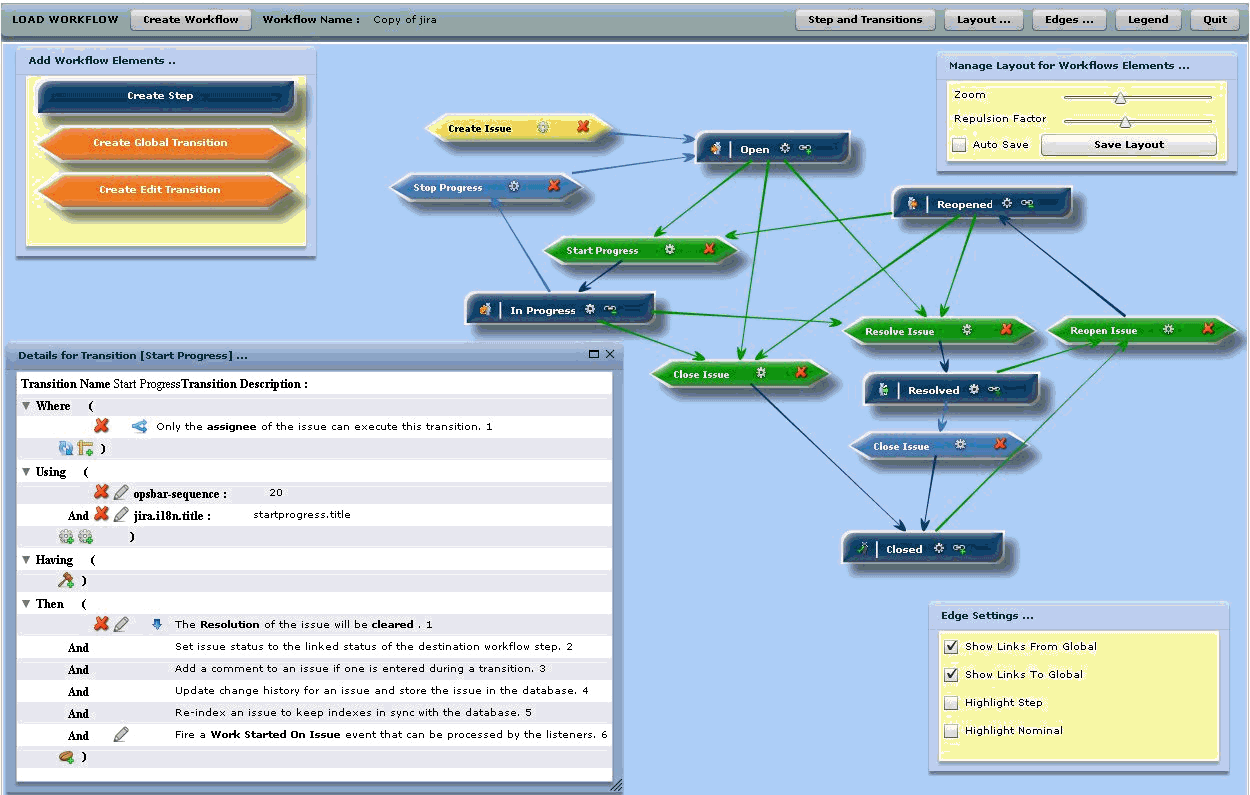Collapse the Having section
The width and height of the screenshot is (1250, 795).
[26, 560]
